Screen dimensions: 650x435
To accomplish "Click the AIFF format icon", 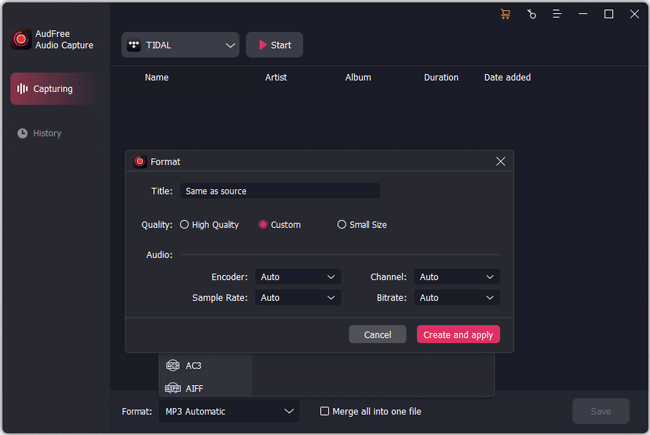I will pos(173,388).
